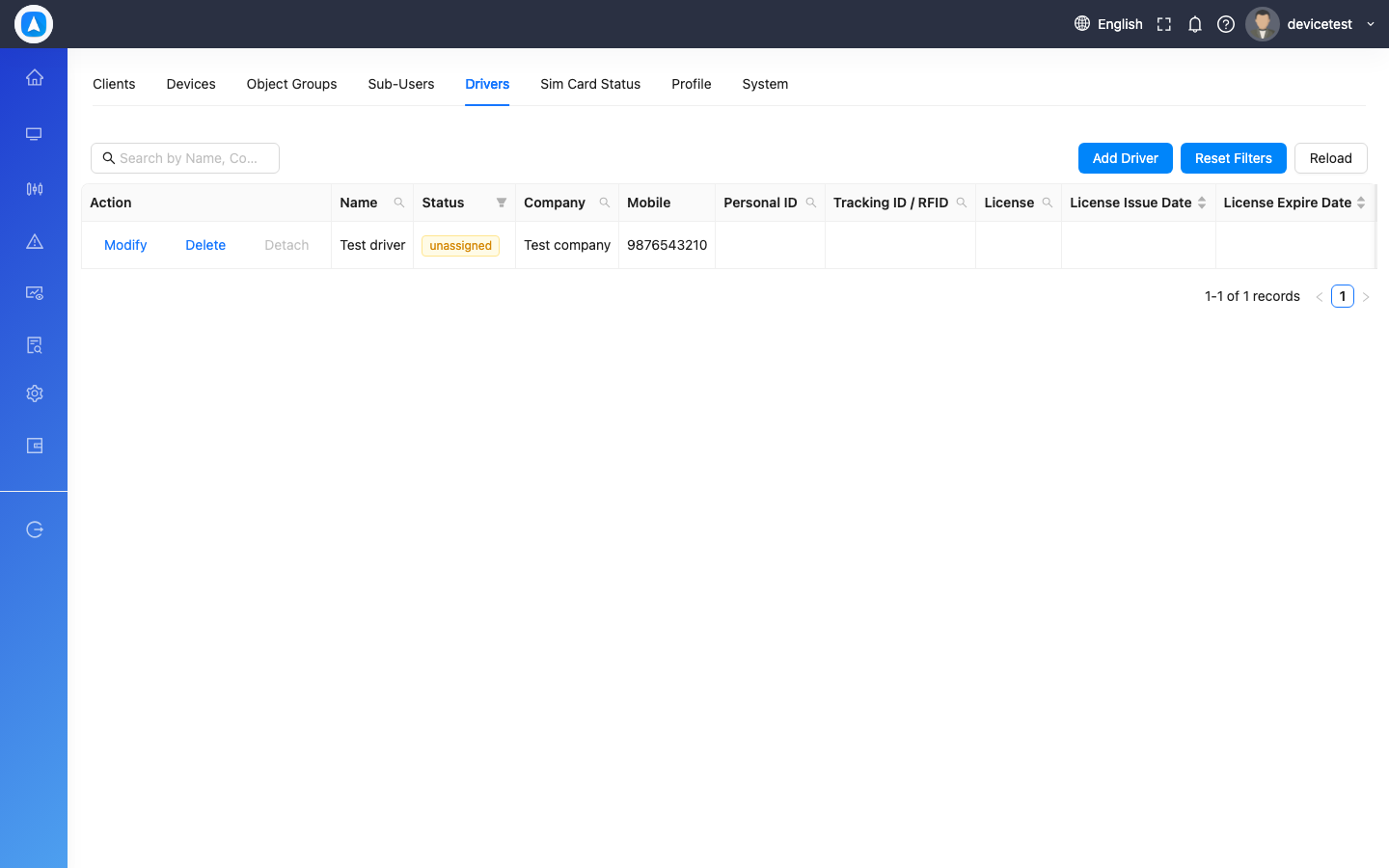Open the wallet icon in the sidebar
The height and width of the screenshot is (868, 1389).
point(35,446)
